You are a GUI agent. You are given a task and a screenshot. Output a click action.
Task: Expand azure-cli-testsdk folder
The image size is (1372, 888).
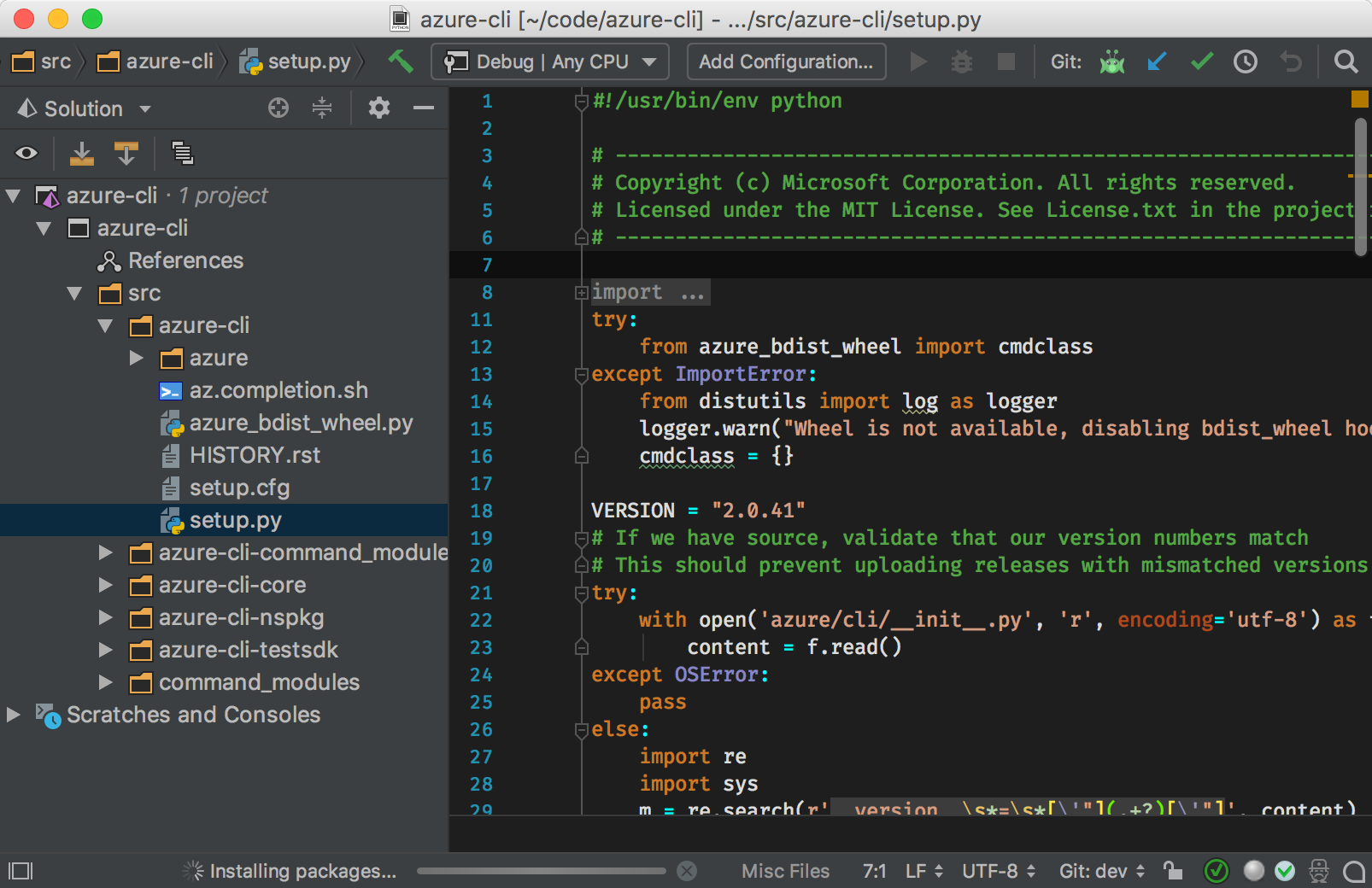[x=105, y=650]
